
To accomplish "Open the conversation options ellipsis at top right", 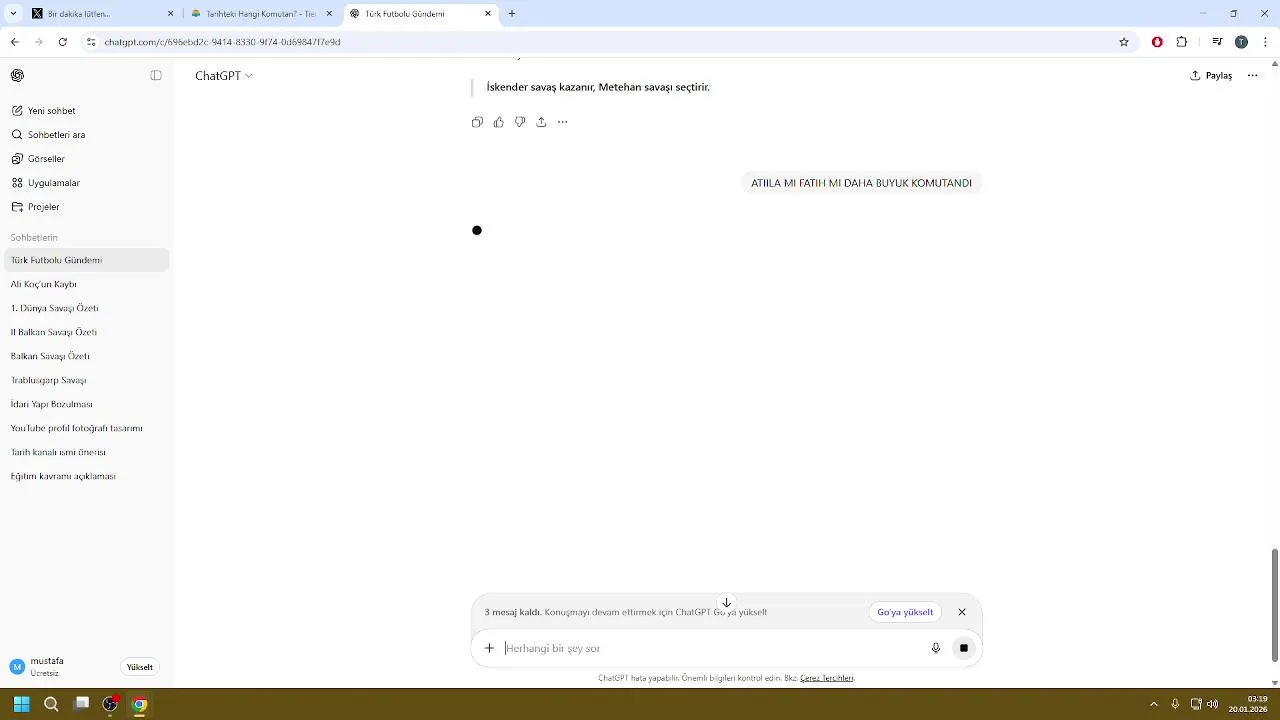I will [1252, 75].
